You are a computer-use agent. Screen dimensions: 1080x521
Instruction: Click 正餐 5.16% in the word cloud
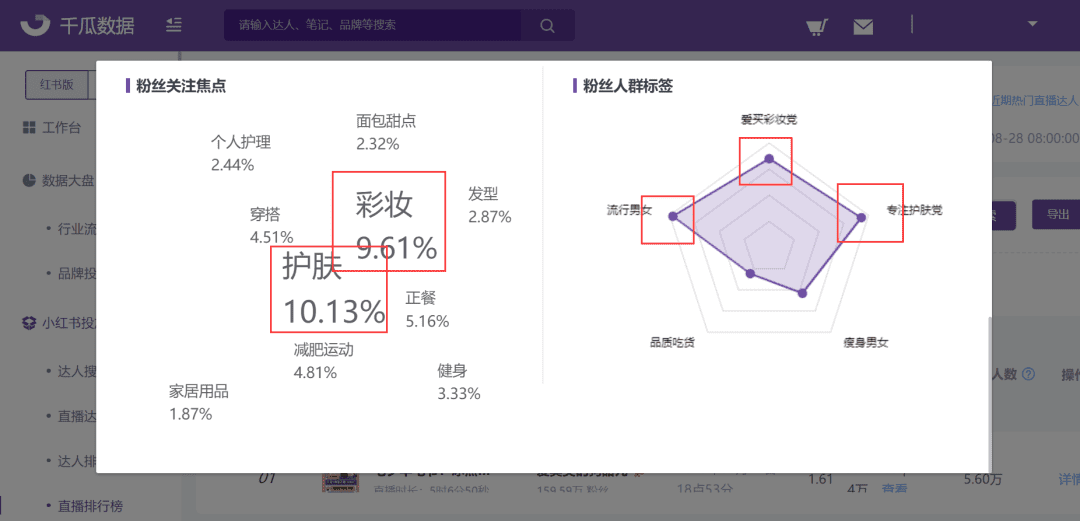click(x=427, y=309)
